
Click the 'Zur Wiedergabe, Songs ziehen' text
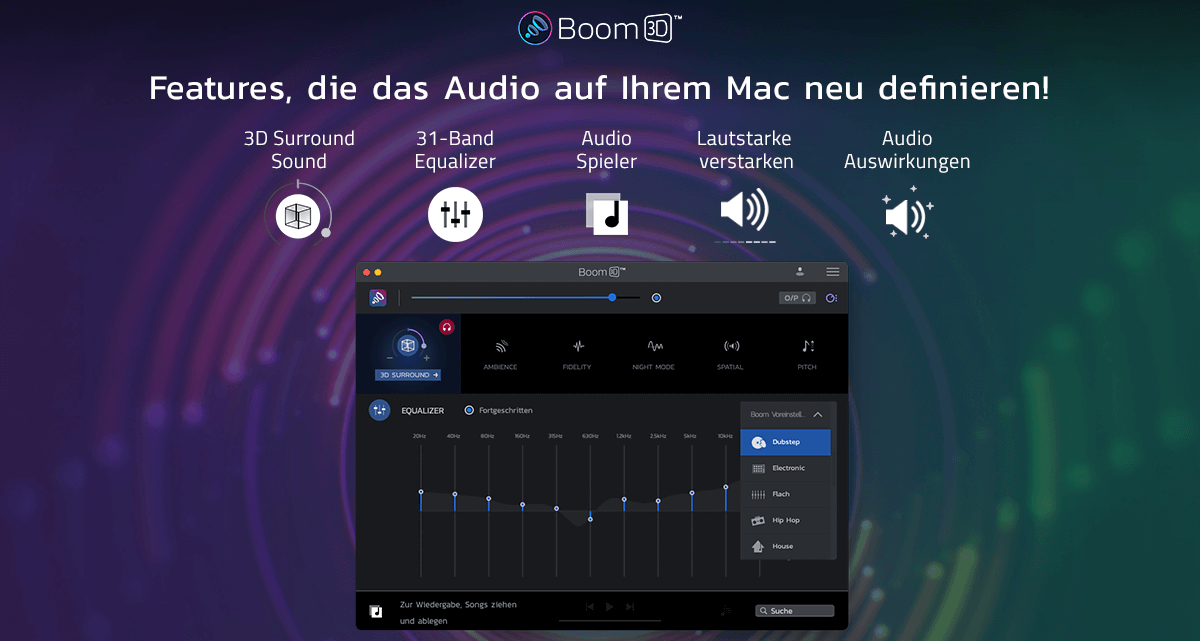[x=459, y=605]
